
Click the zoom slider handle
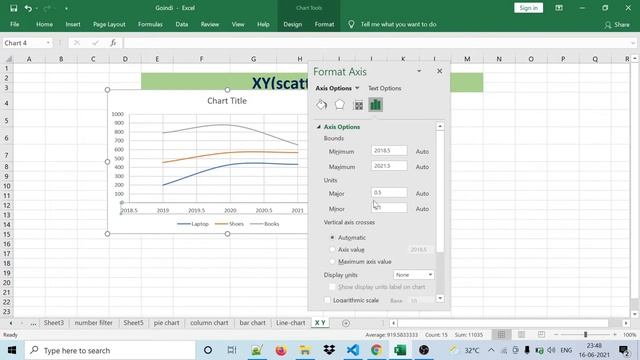click(x=585, y=335)
